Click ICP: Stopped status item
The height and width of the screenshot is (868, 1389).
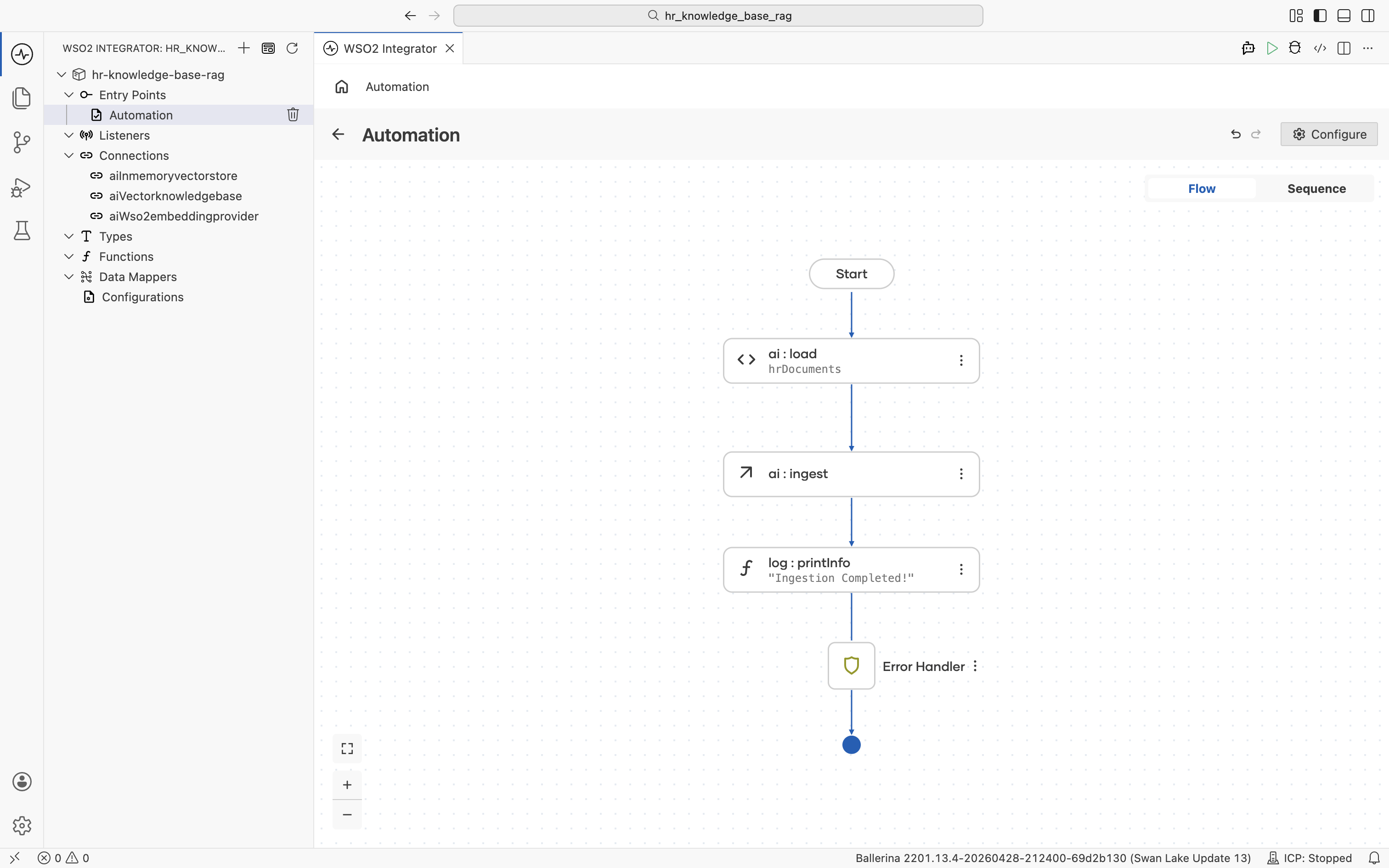click(1309, 858)
